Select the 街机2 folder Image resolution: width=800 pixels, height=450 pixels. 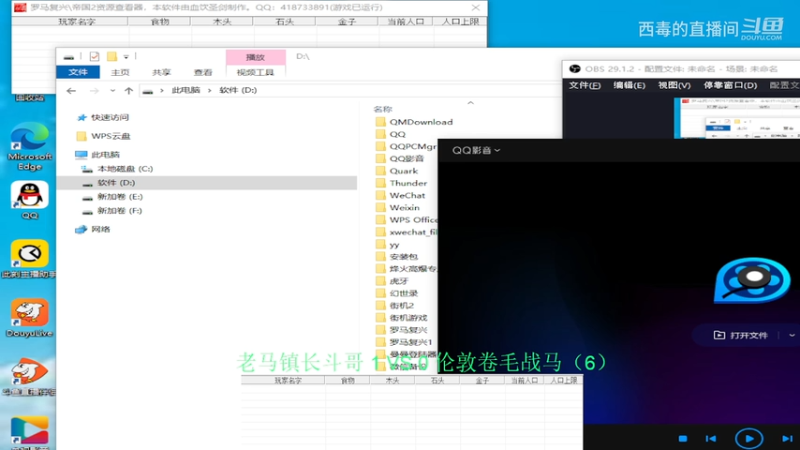[x=401, y=306]
